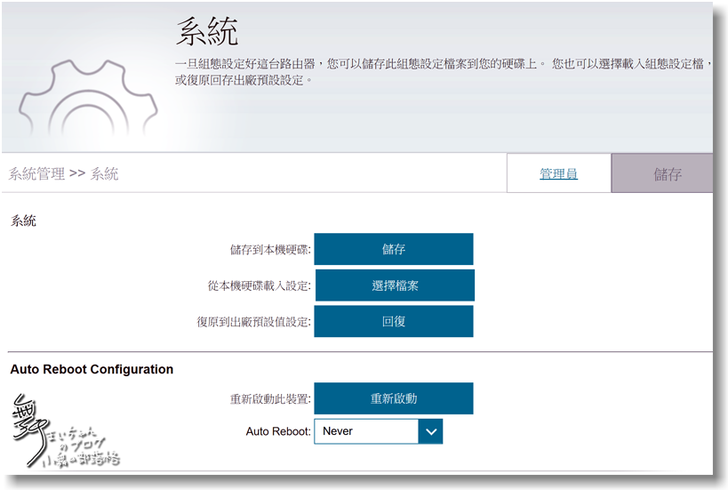Click the header description paragraph text
This screenshot has height=490, width=728.
pos(440,71)
